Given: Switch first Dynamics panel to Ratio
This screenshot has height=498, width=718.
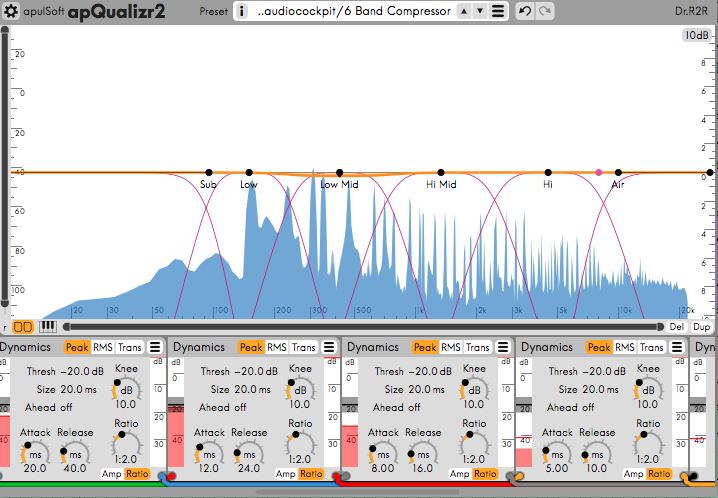Looking at the screenshot, I should tap(137, 474).
